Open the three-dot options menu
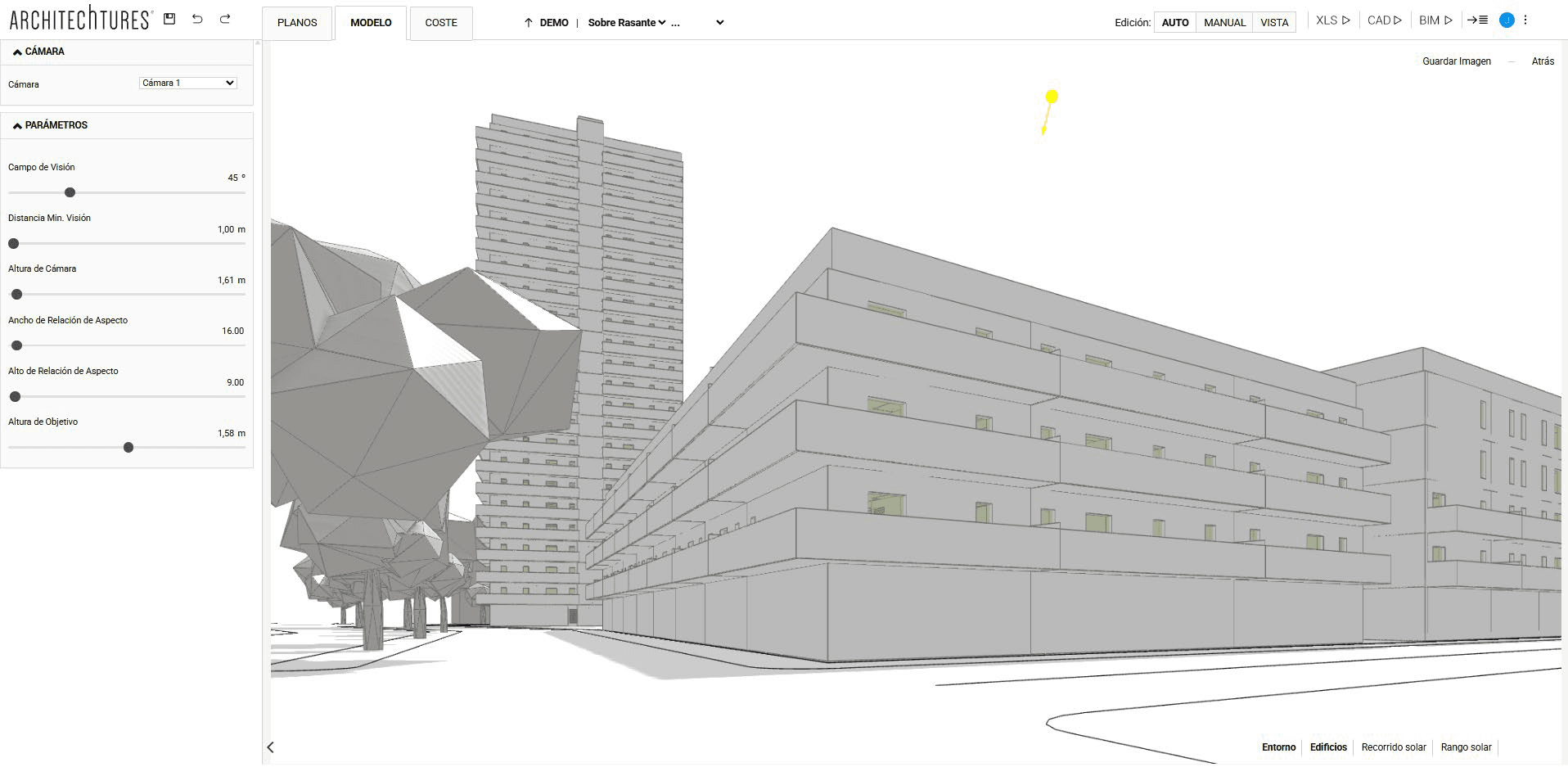This screenshot has height=767, width=1568. pos(1525,20)
